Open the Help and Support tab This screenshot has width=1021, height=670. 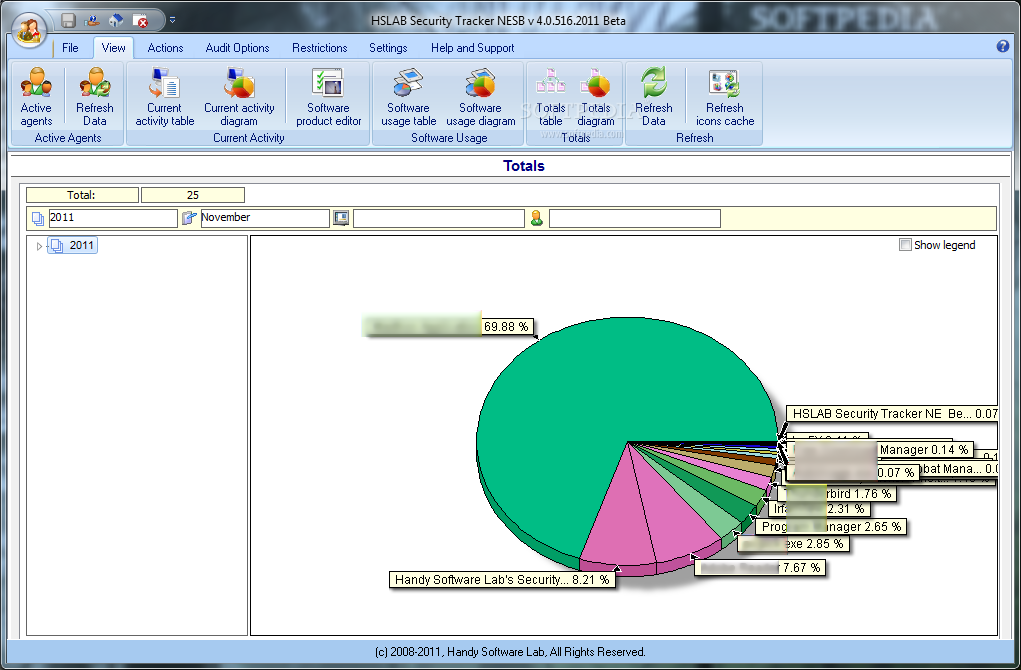[x=473, y=48]
